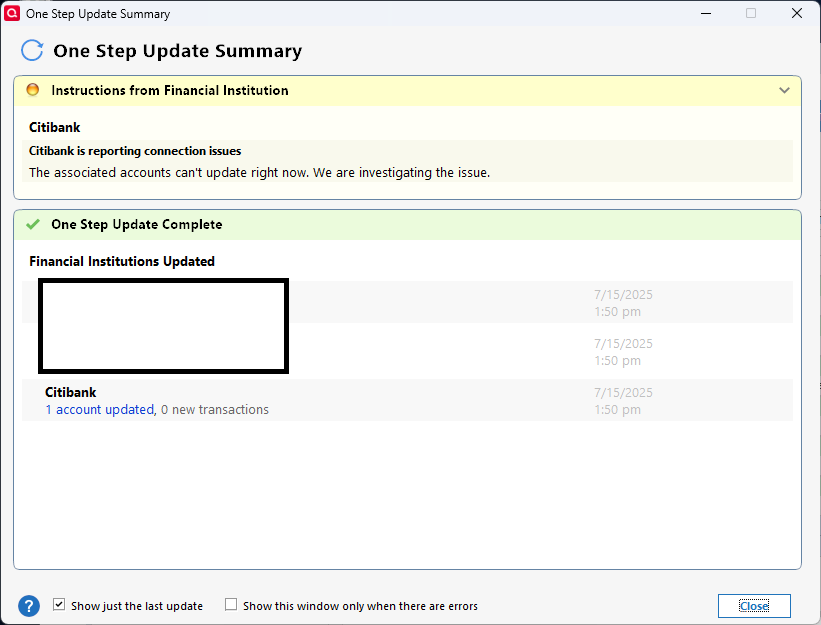Click the Instructions from Financial Institution title
Screen dimensions: 821x625
coord(170,90)
